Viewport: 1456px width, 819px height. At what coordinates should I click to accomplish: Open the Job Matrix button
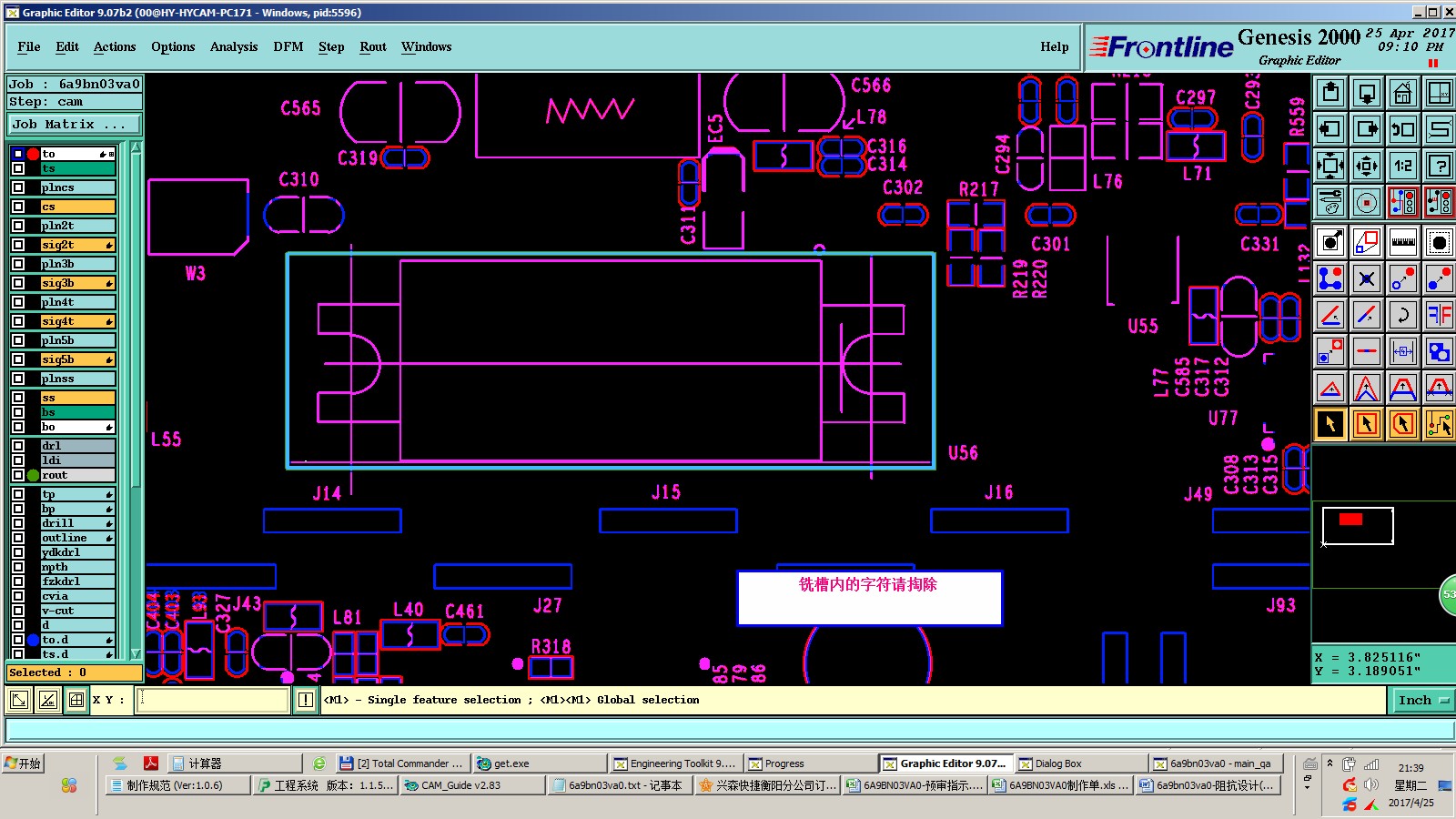click(75, 125)
